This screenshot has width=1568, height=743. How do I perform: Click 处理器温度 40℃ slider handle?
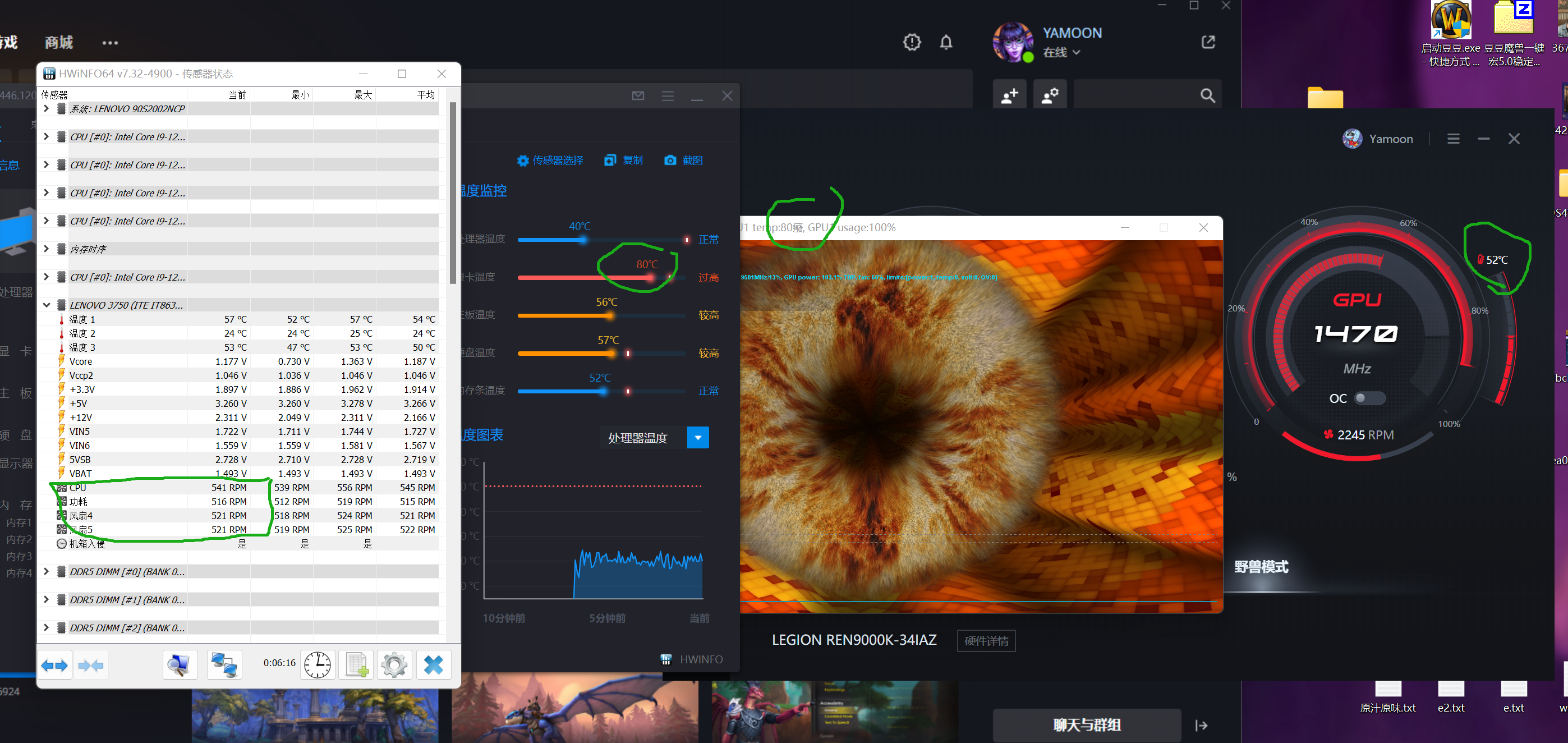coord(583,240)
